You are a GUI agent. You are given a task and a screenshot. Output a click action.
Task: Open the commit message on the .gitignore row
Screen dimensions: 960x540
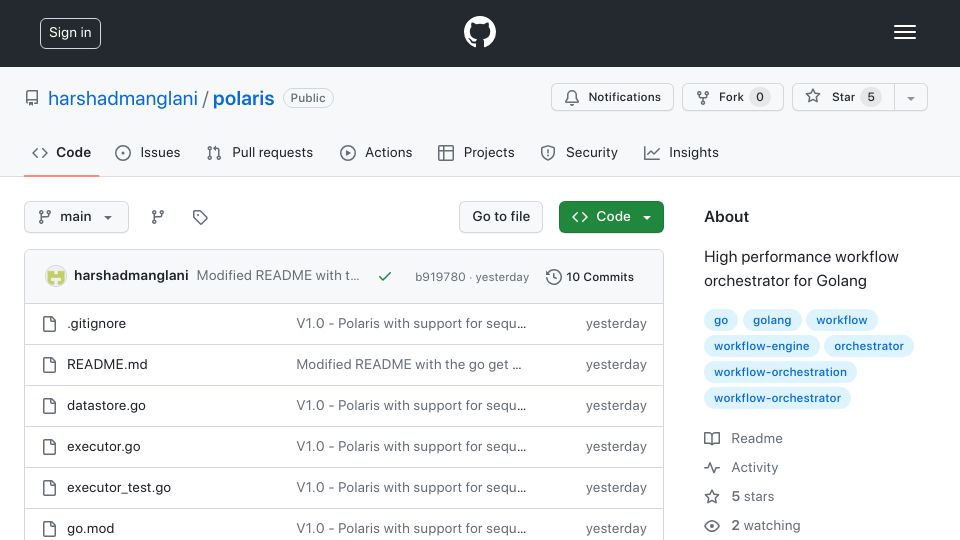[x=411, y=323]
